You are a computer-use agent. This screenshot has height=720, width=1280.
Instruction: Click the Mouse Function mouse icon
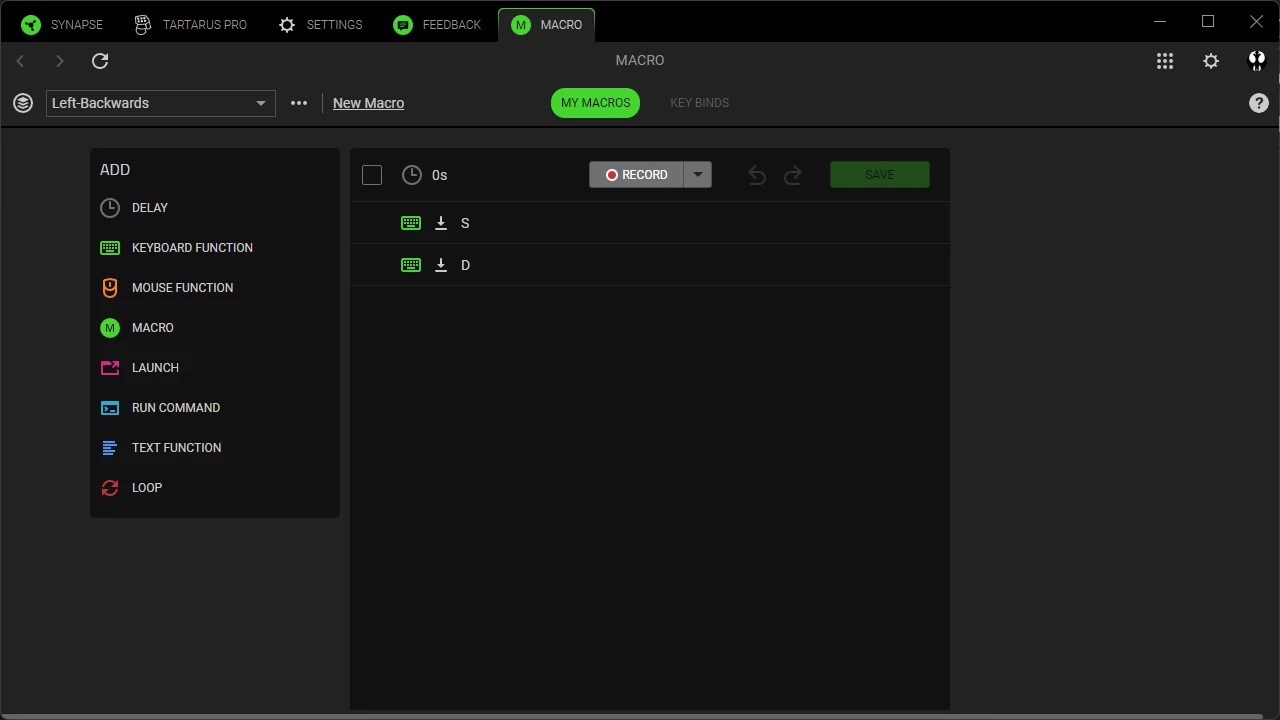110,288
